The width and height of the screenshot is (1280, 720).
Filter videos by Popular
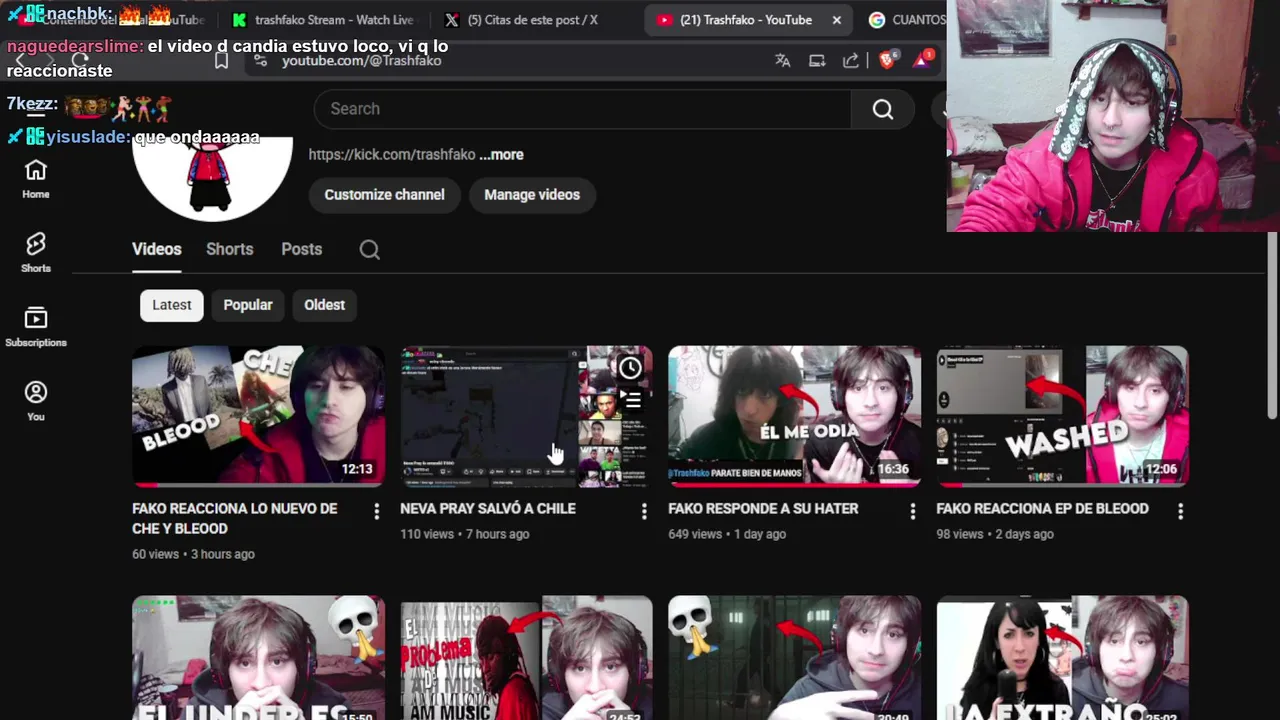pos(248,305)
